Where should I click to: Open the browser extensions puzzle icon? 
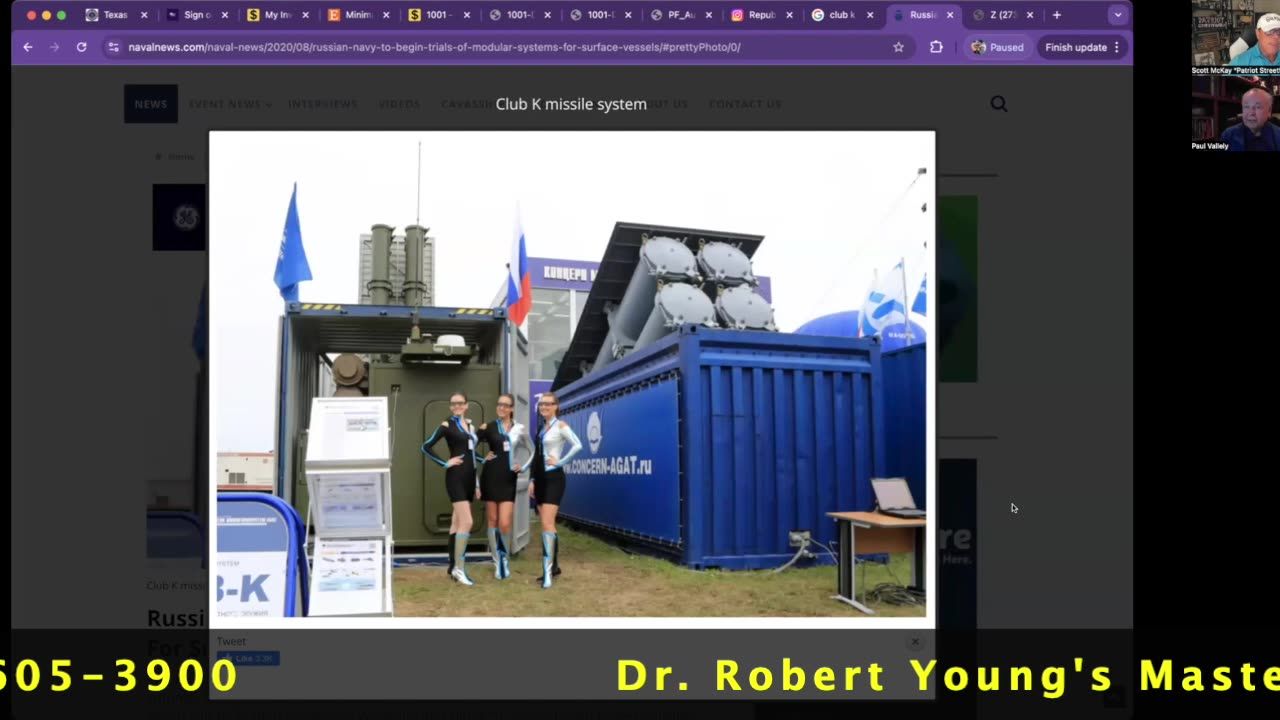pos(936,47)
